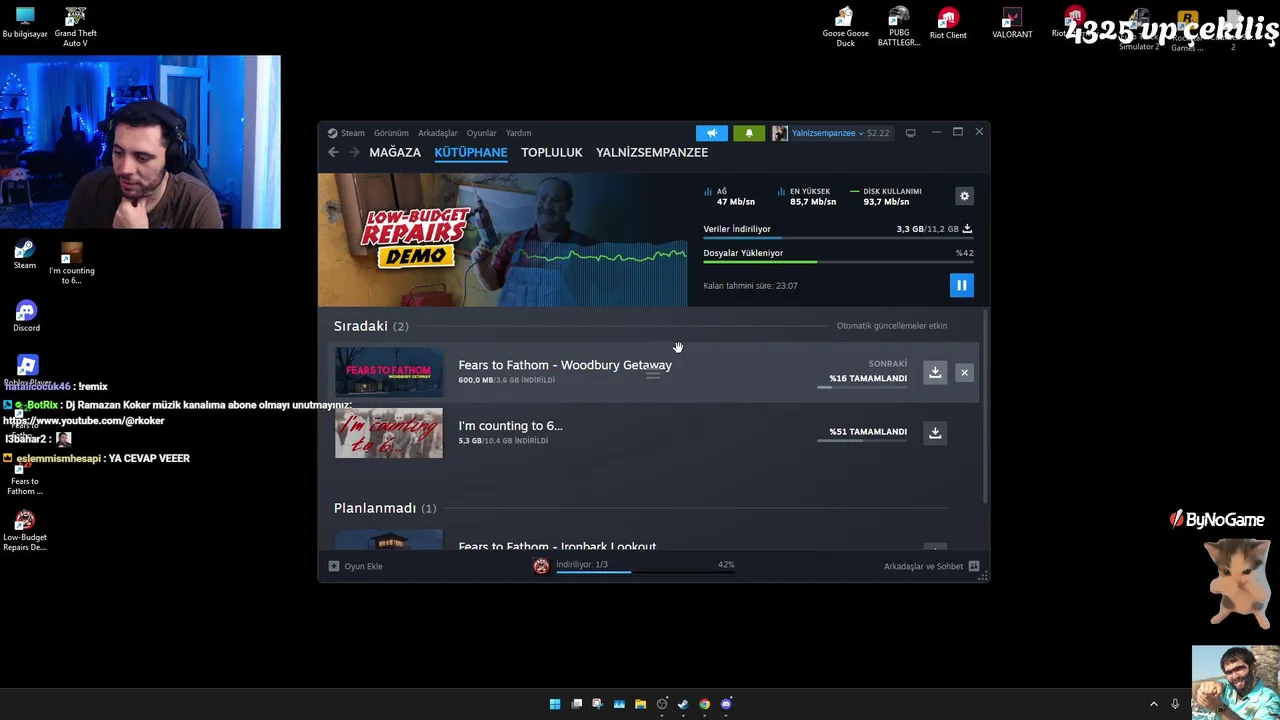Click the Dosyalar Yükleniyor progress bar
This screenshot has height=720, width=1280.
[x=838, y=262]
